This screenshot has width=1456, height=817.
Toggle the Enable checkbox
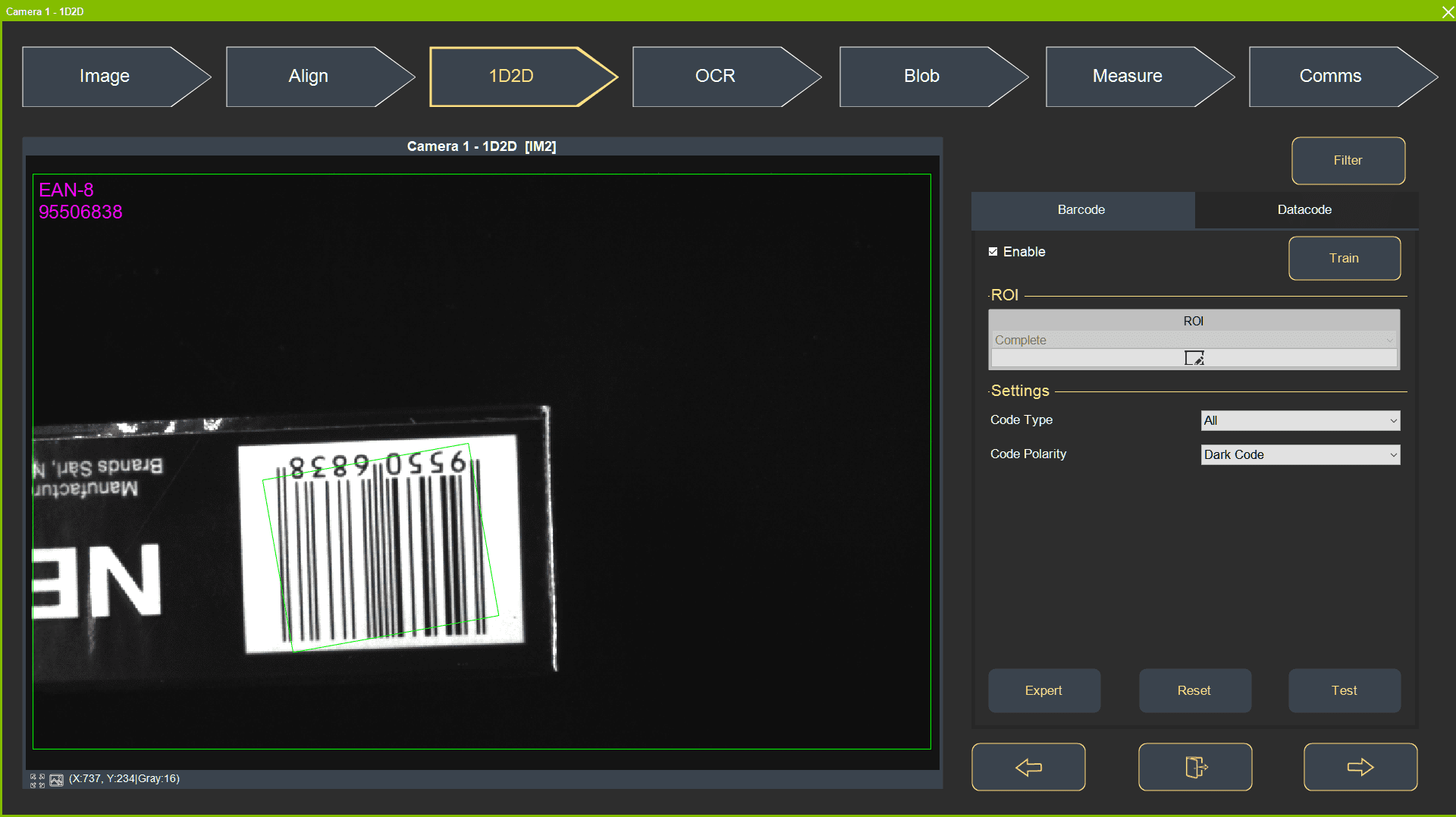pos(993,252)
